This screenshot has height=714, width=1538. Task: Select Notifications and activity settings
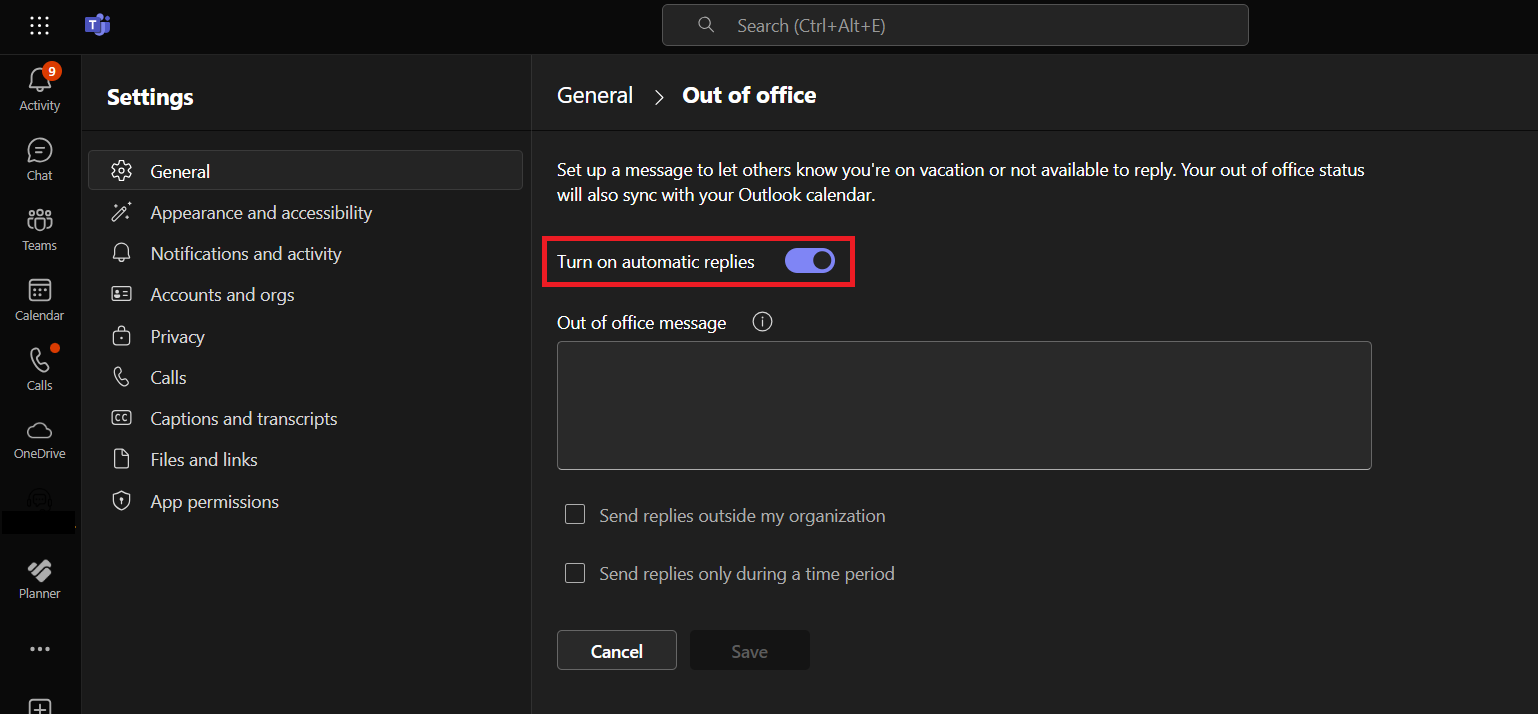[x=305, y=253]
